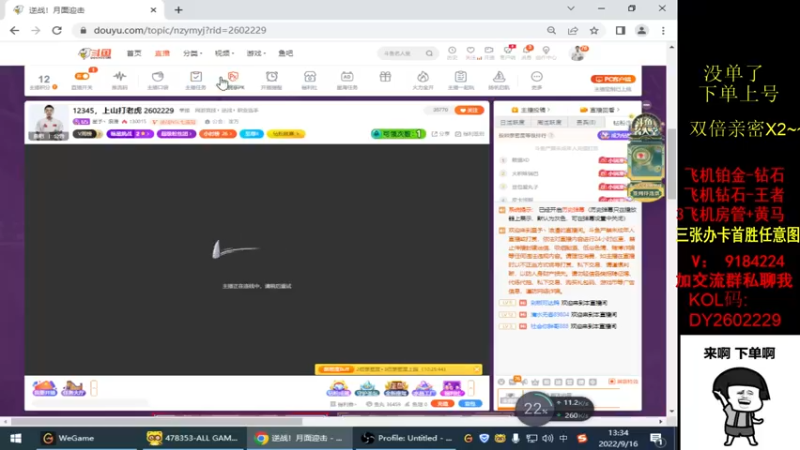Screen dimensions: 800x450
Task: Open the Chrome tab list chevron
Action: click(571, 9)
